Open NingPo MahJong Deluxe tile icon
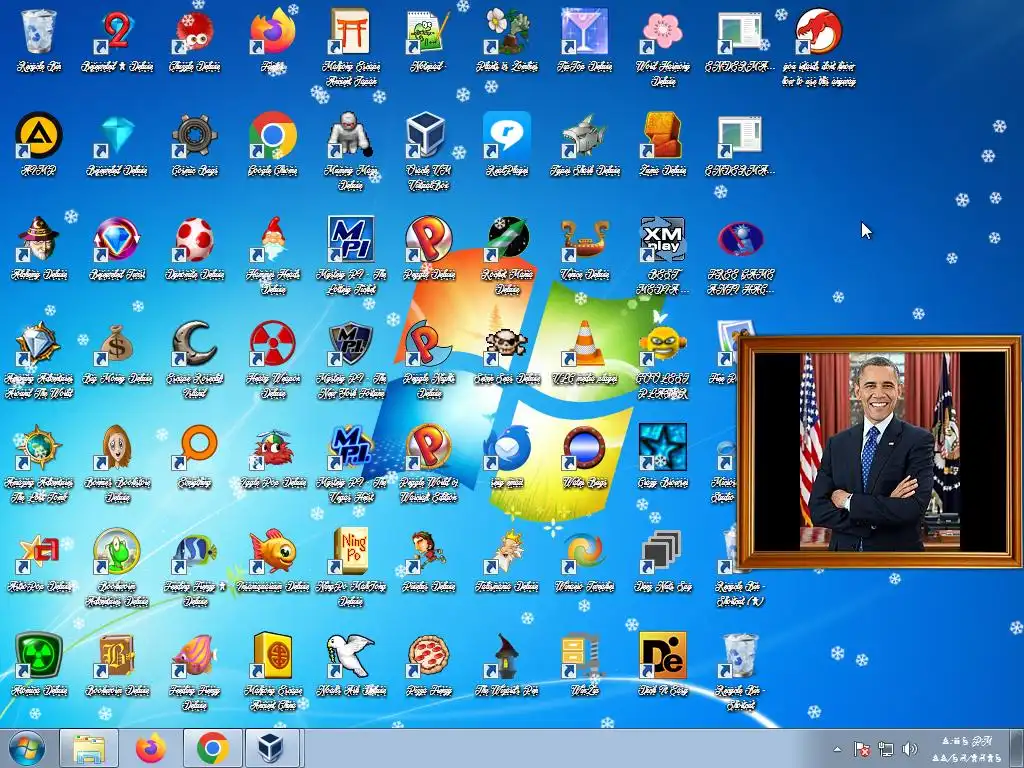Screen dimensions: 1024x768 [351, 551]
